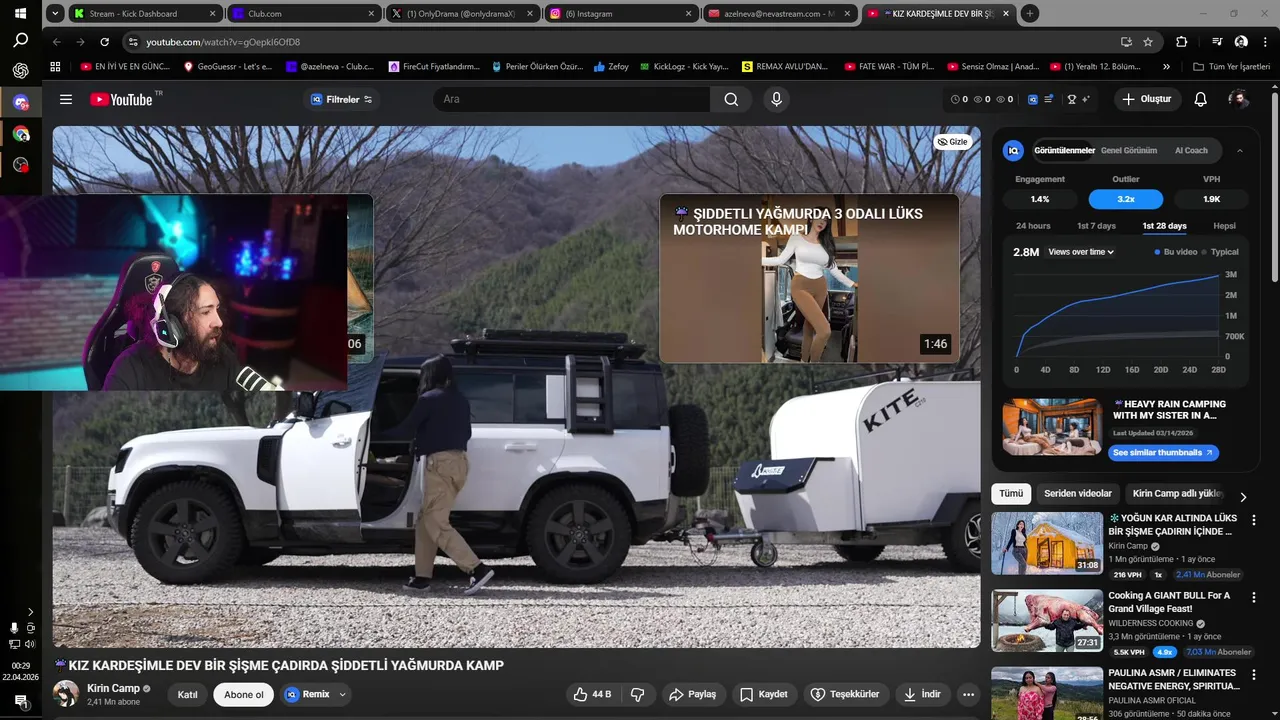Screen dimensions: 1280x720
Task: Open a new browser tab
Action: tap(1030, 13)
